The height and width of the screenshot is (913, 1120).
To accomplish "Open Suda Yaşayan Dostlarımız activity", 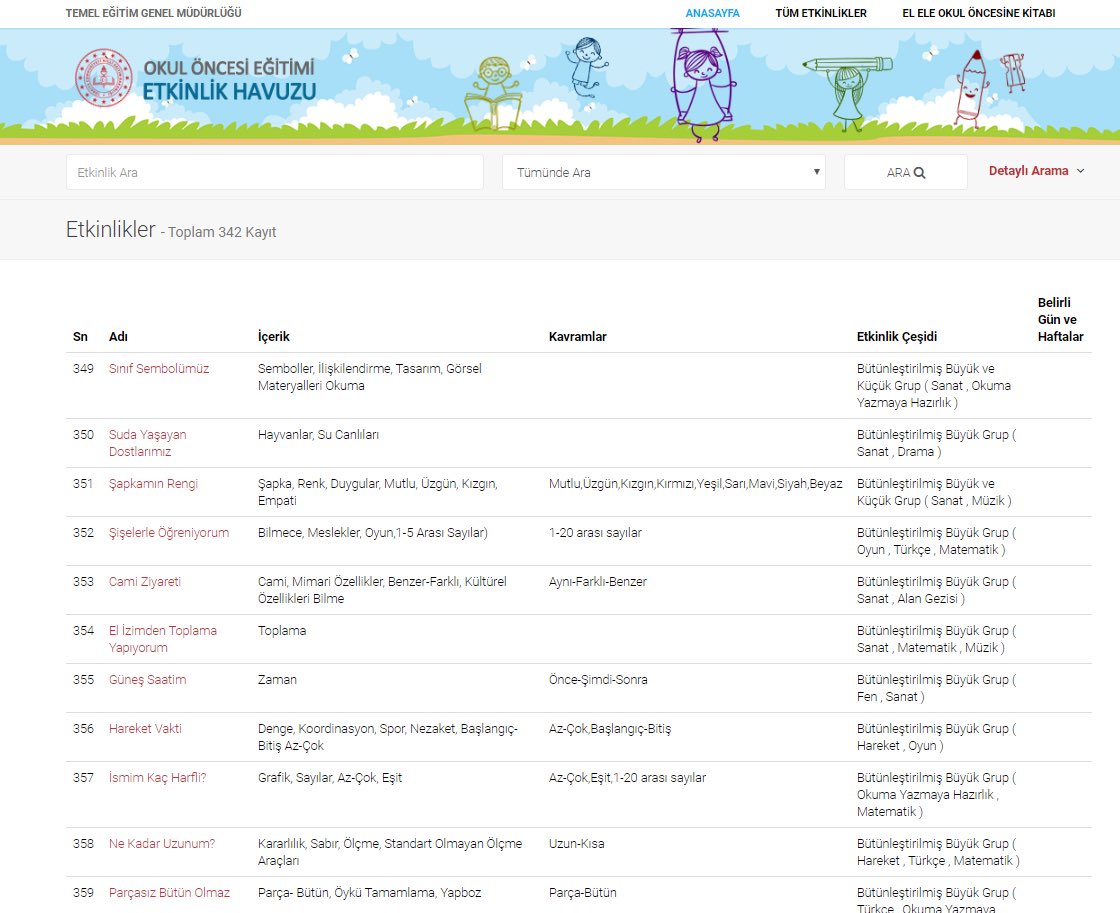I will 147,443.
